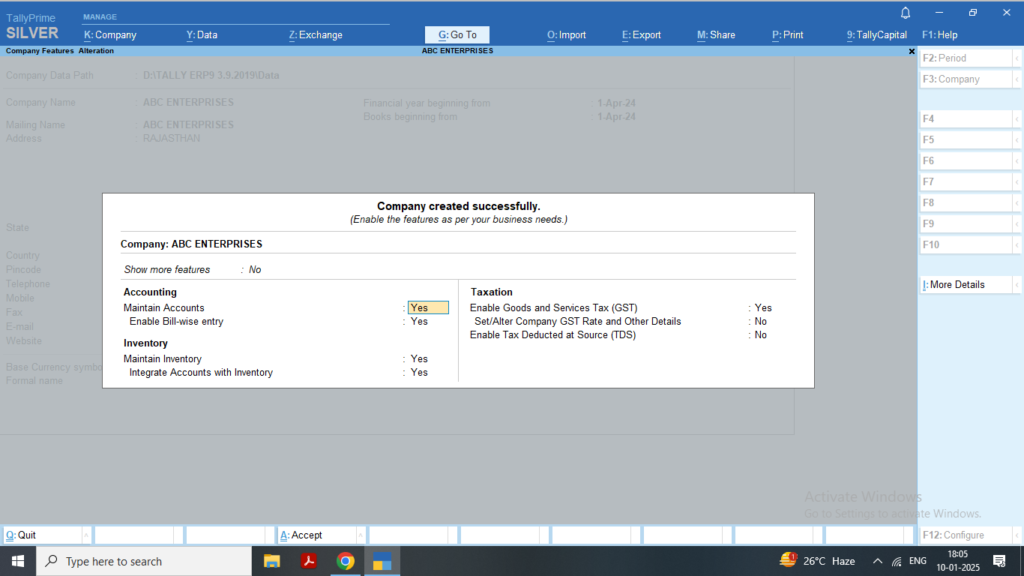The image size is (1024, 576).
Task: Click the network icon in system tray
Action: click(x=897, y=561)
